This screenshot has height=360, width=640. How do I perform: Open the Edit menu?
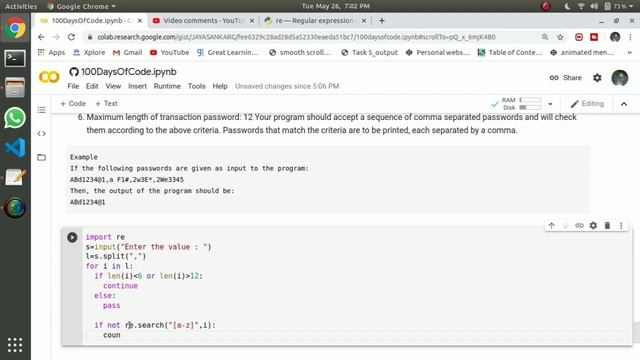coord(92,86)
